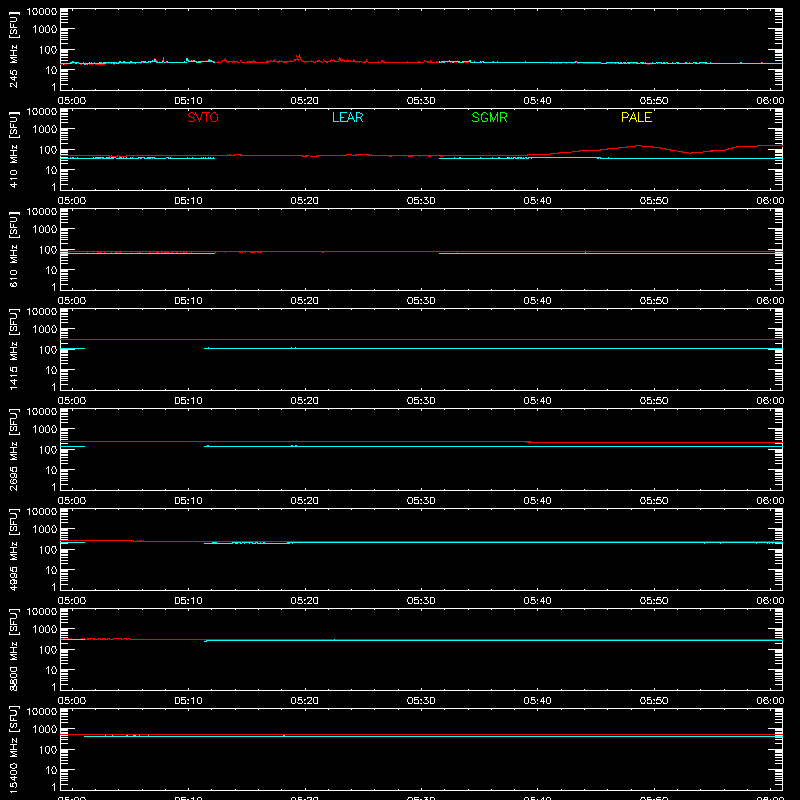Click the 10 tick label on 2695 MHz panel
Viewport: 800px width, 800px height.
click(51, 470)
